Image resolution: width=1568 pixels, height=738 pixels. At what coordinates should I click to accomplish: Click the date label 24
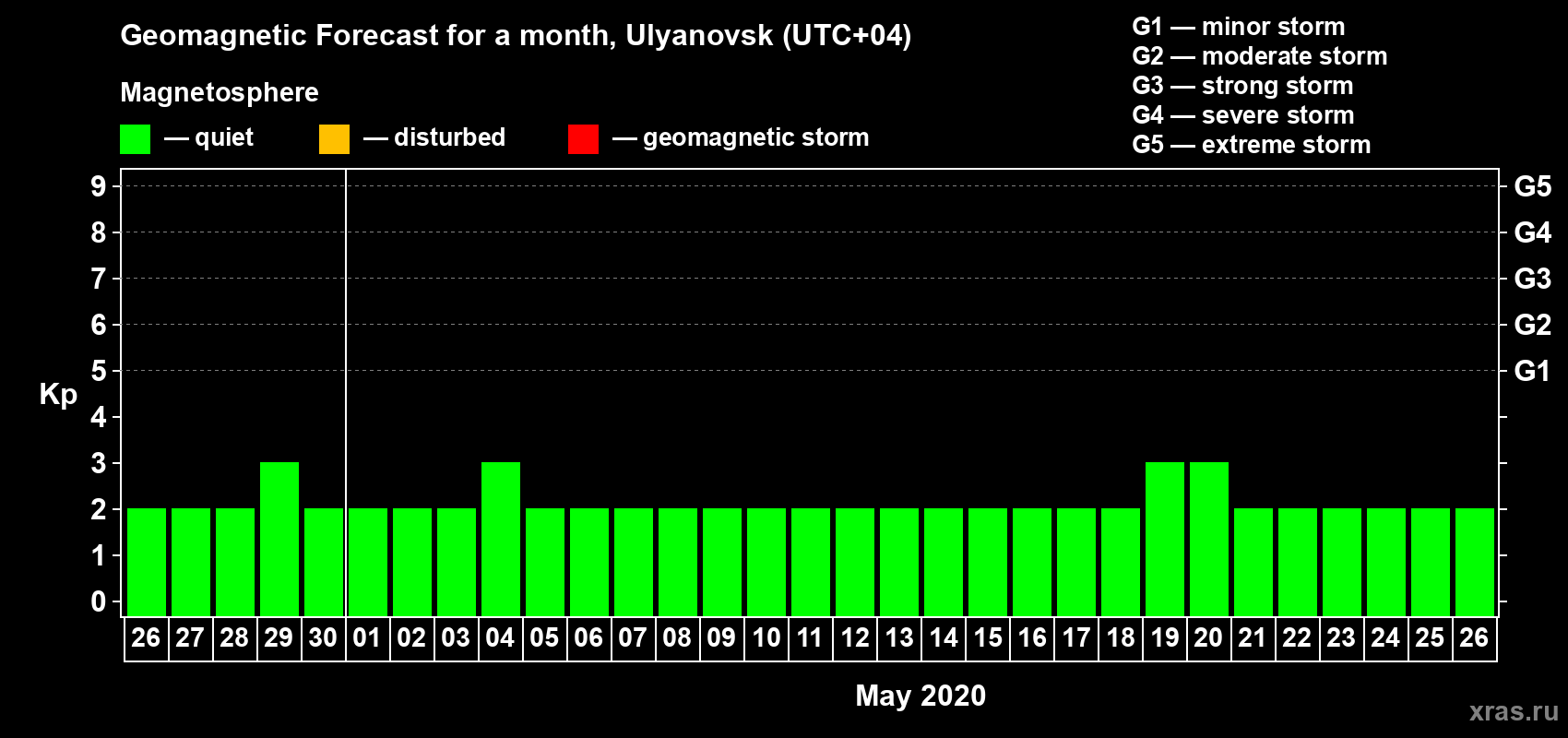pos(1385,638)
